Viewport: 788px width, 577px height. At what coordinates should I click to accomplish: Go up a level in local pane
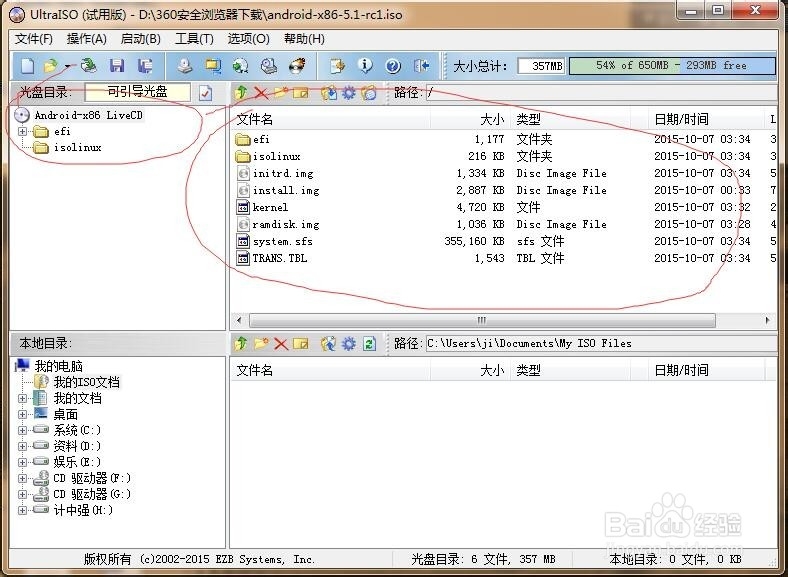(241, 344)
